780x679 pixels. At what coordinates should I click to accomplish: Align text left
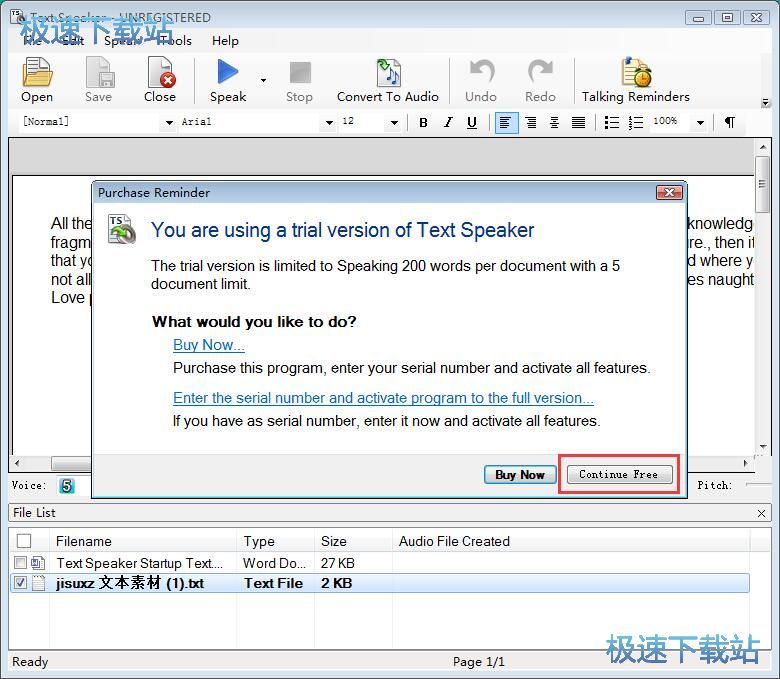[x=506, y=122]
